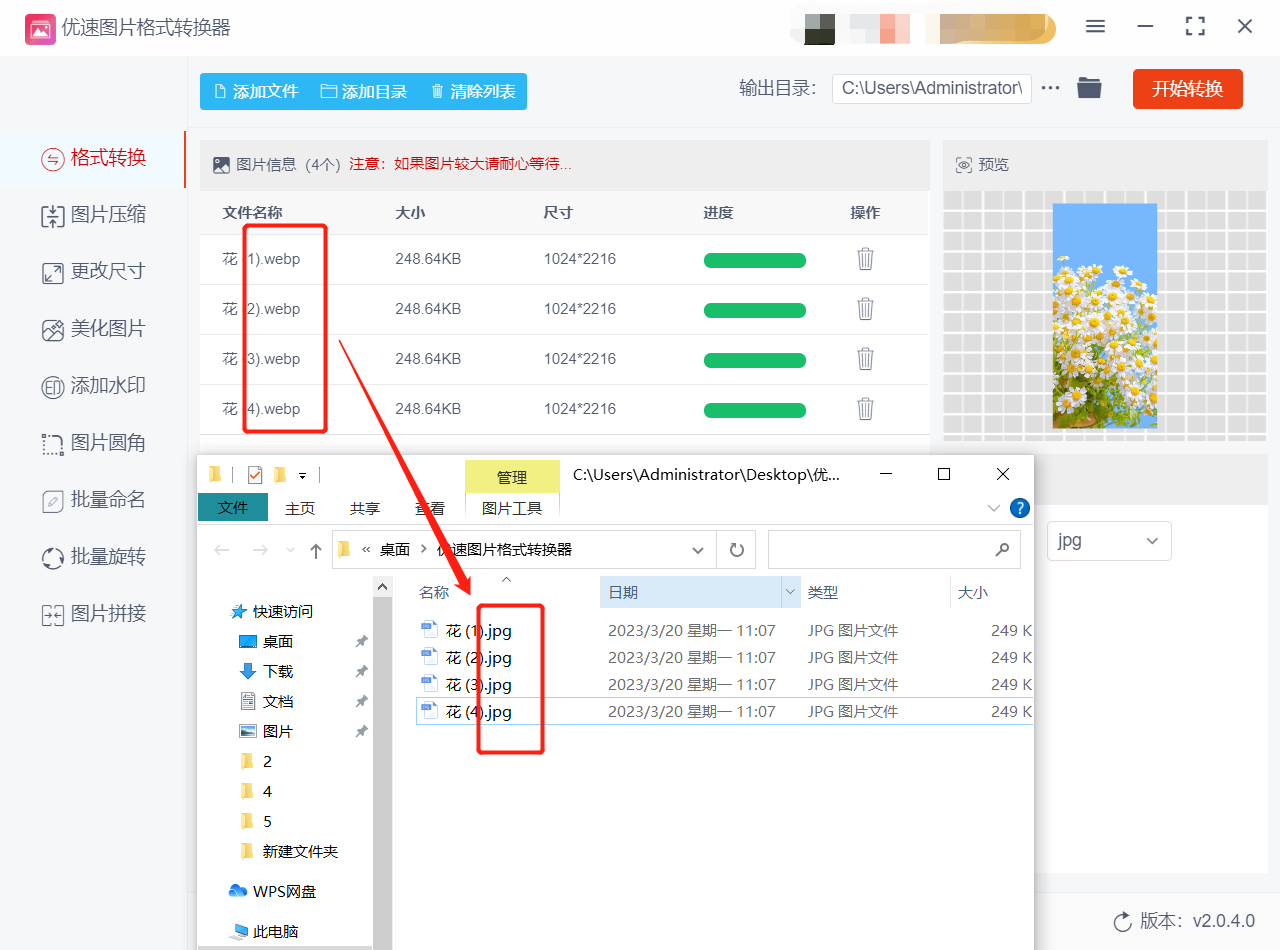The height and width of the screenshot is (950, 1280).
Task: Open the 更改尺寸 resize tool
Action: [x=92, y=273]
